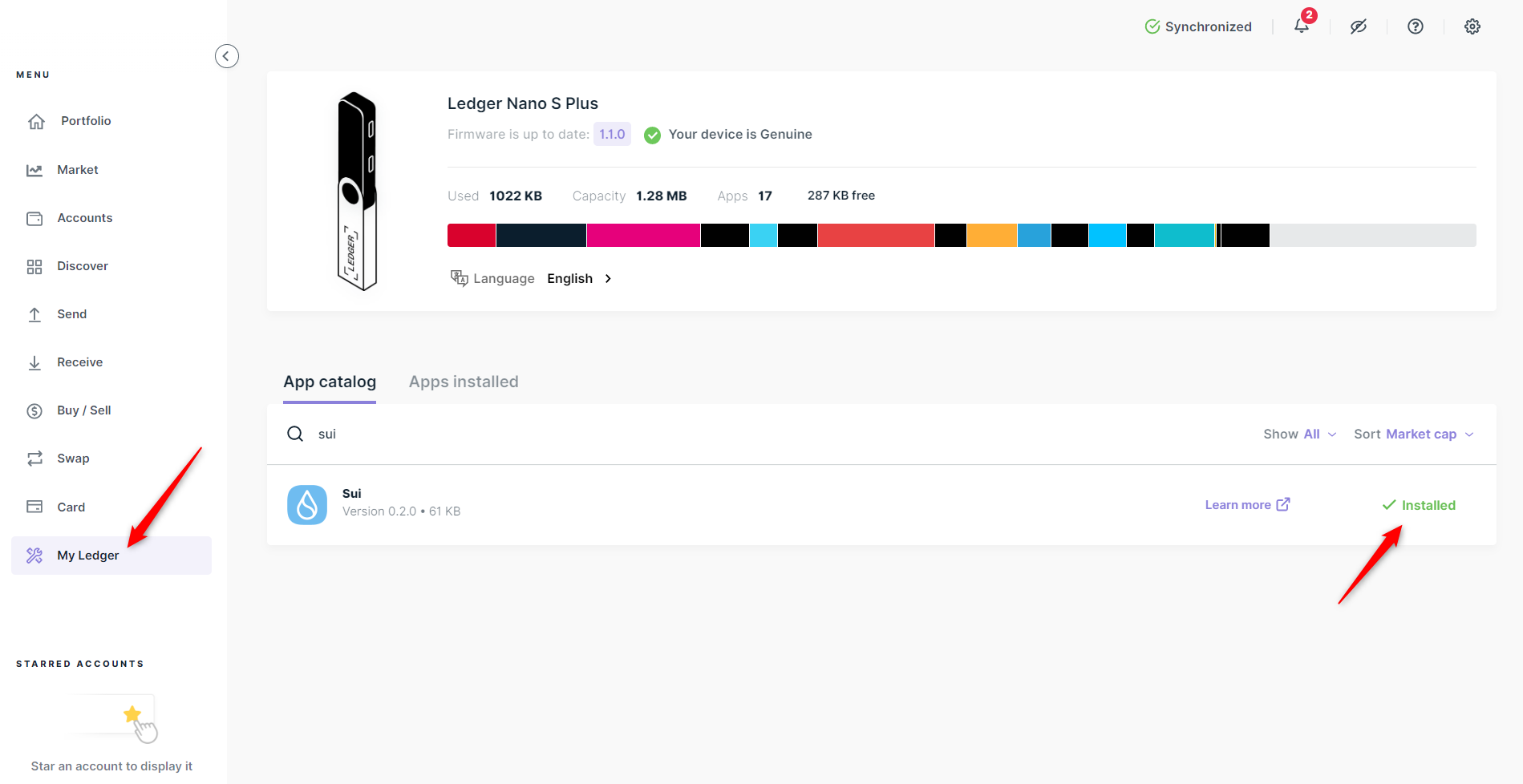Viewport: 1523px width, 784px height.
Task: Click the search magnifier icon
Action: pos(295,434)
